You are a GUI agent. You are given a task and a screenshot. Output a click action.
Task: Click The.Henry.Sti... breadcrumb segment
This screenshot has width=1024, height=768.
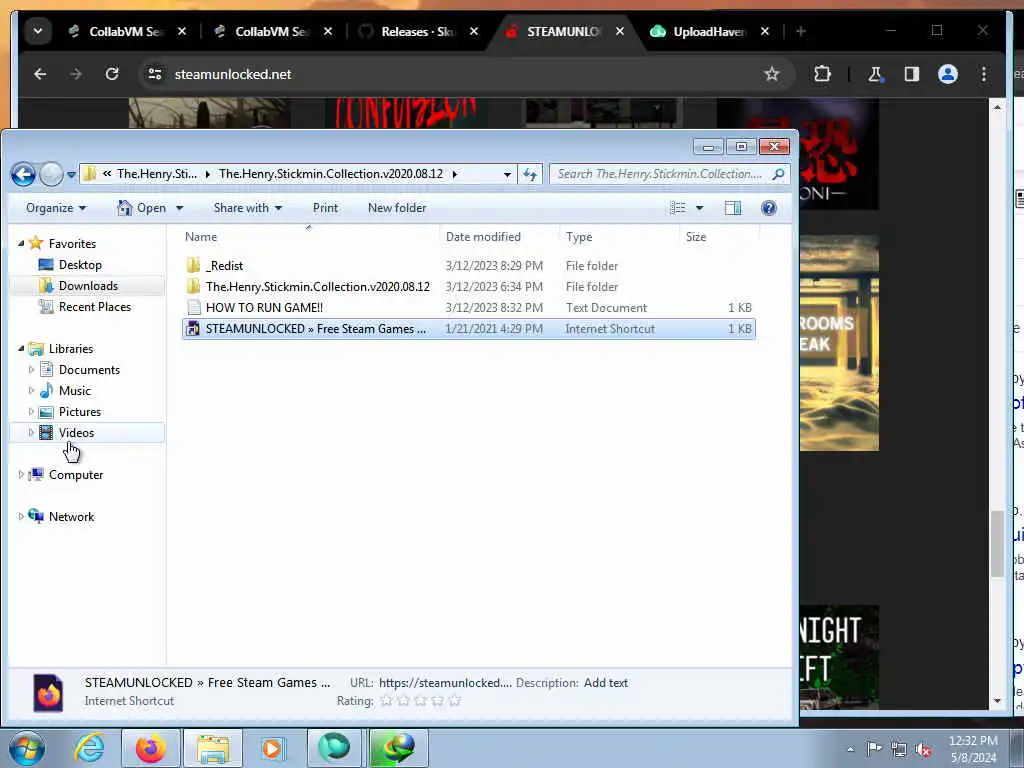157,174
